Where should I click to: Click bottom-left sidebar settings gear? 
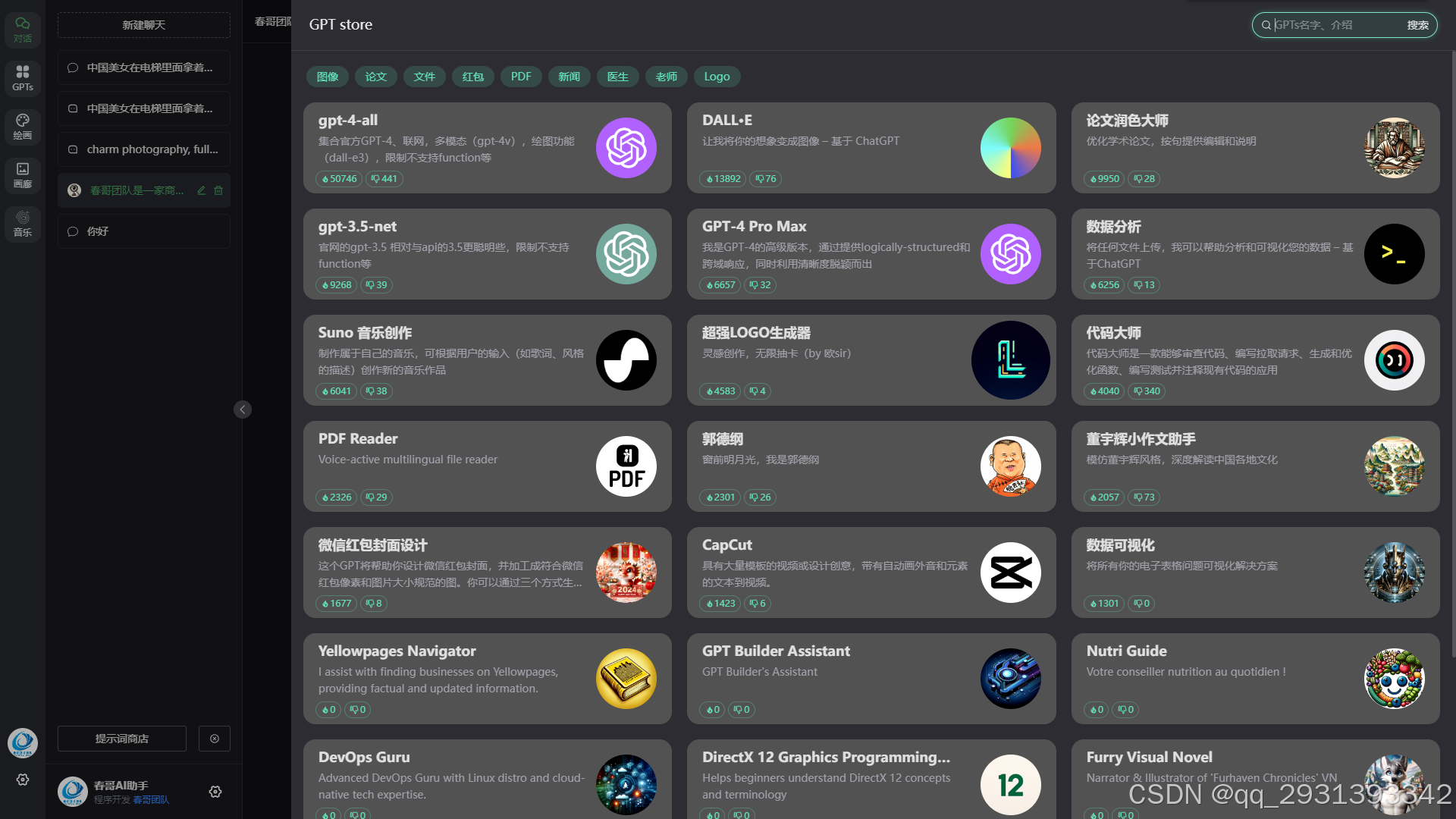[x=23, y=780]
